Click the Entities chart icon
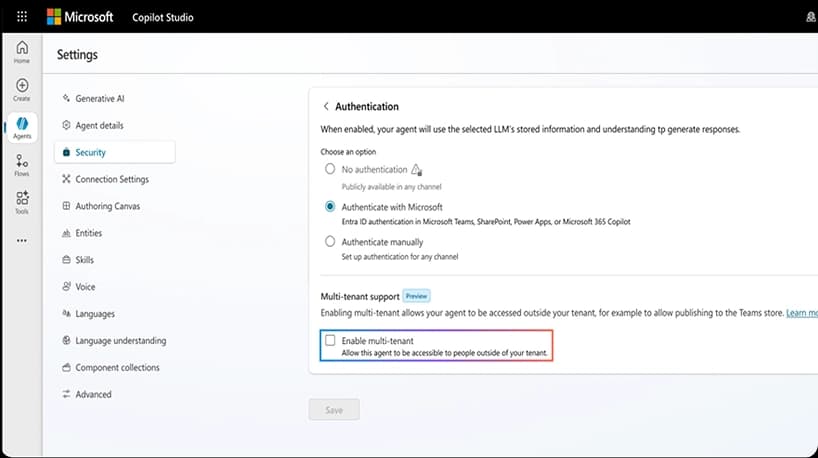 [x=66, y=233]
